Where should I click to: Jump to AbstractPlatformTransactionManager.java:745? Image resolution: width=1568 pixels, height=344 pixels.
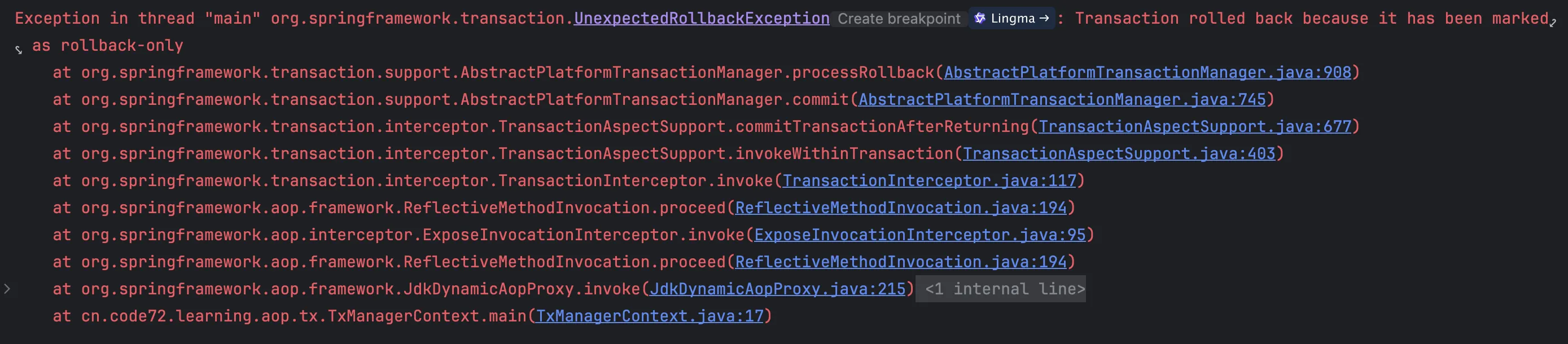1062,100
